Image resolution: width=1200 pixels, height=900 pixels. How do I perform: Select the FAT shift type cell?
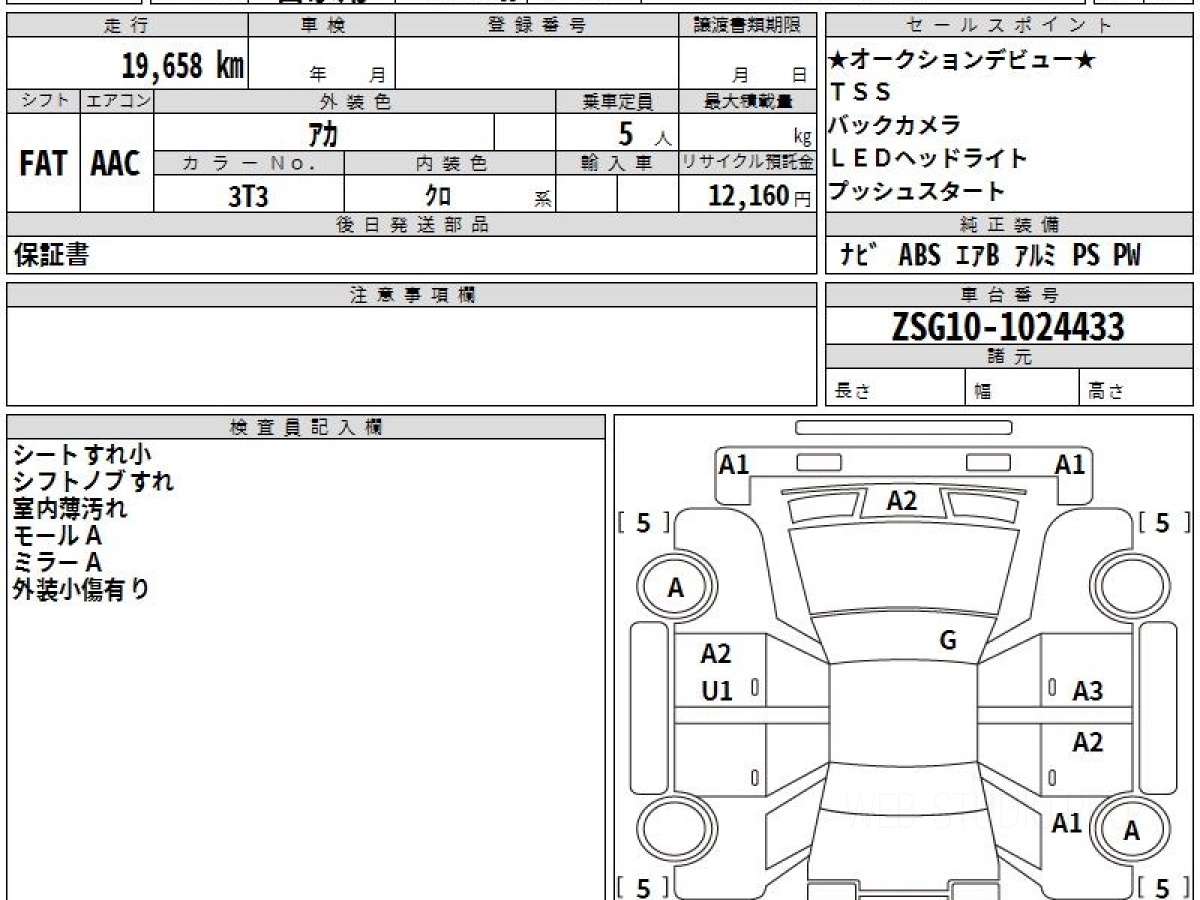click(x=43, y=163)
